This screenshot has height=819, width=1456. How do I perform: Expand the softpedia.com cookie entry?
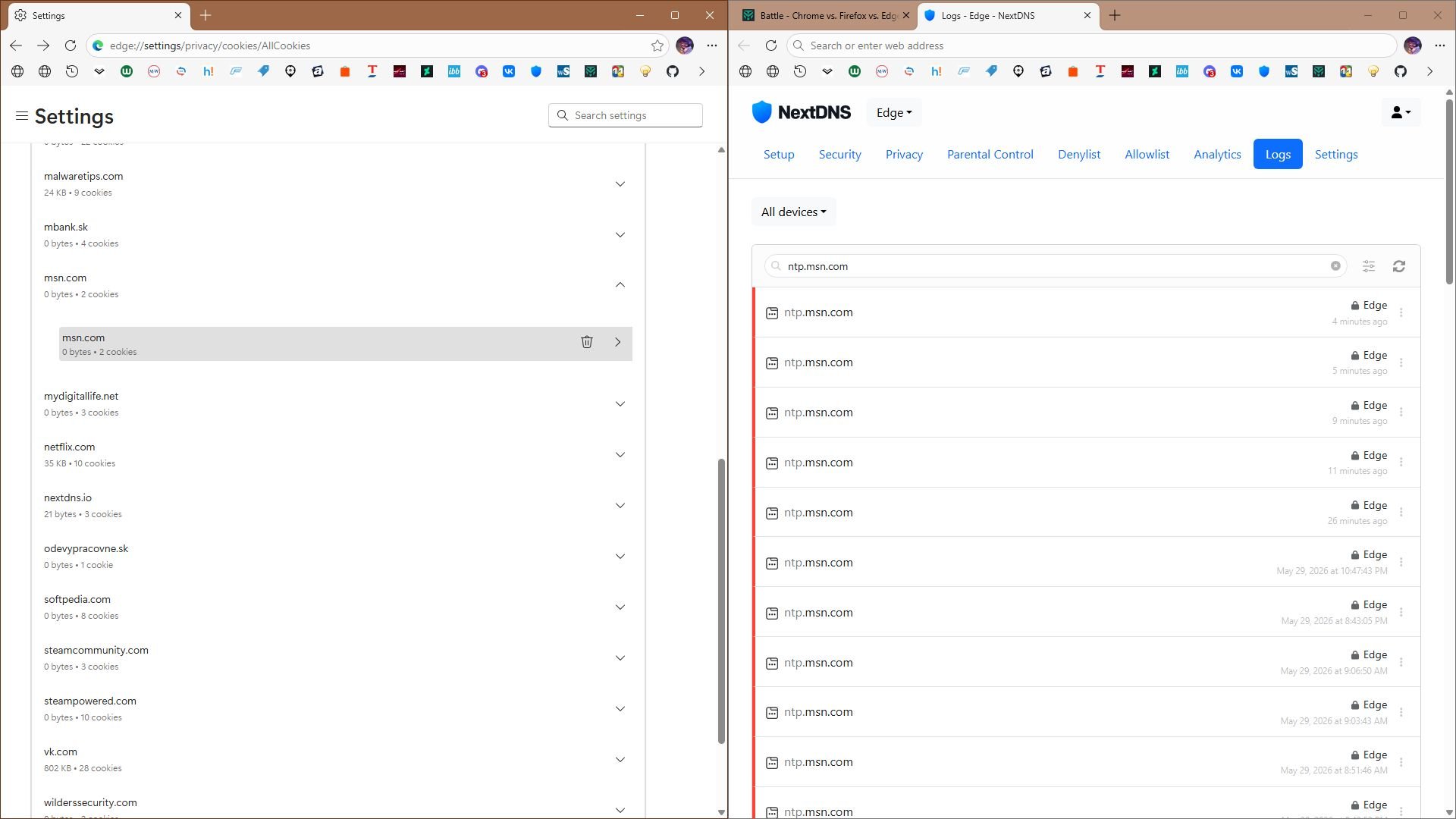click(620, 607)
